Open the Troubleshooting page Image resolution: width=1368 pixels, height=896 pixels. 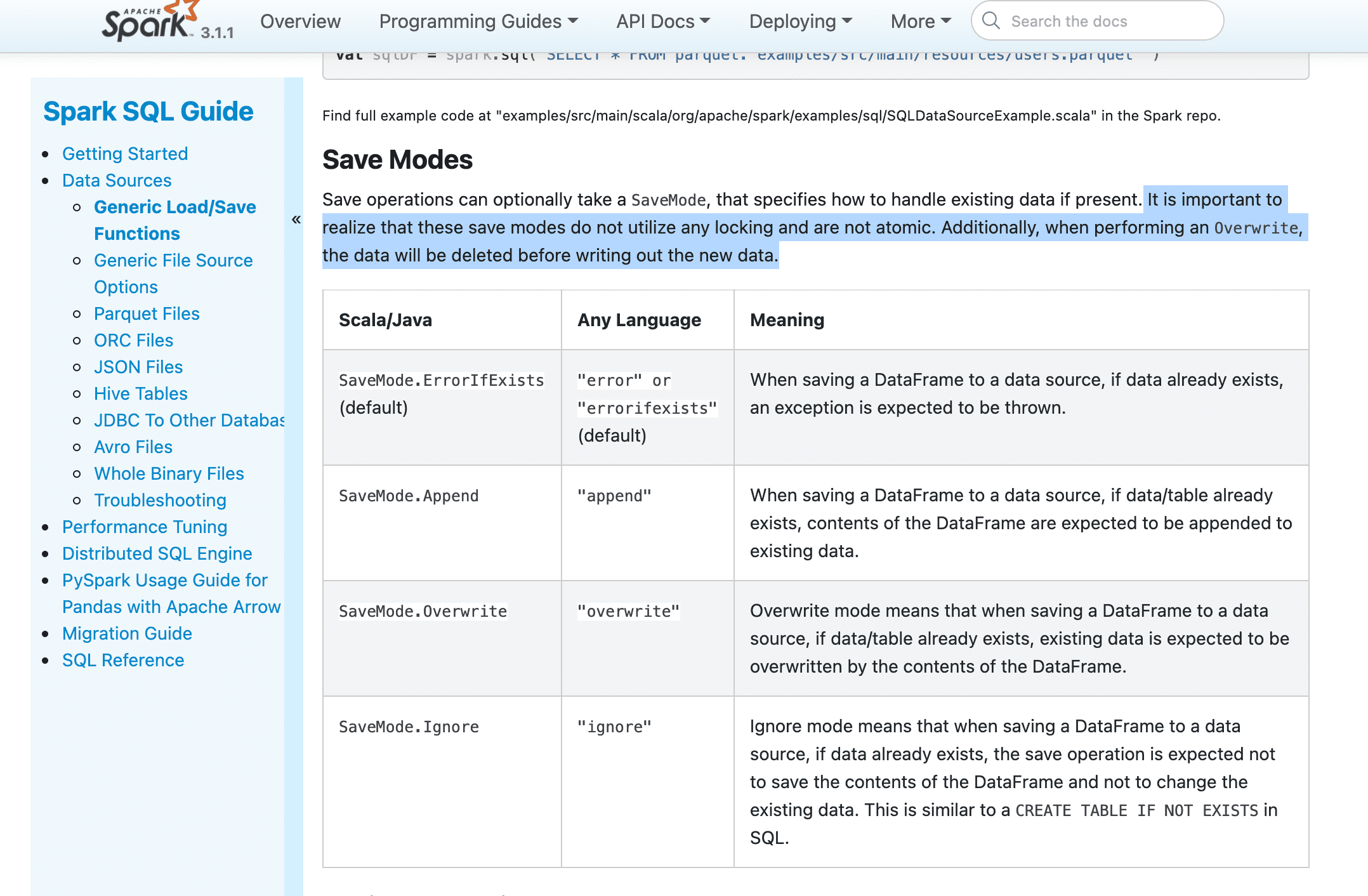pyautogui.click(x=160, y=500)
